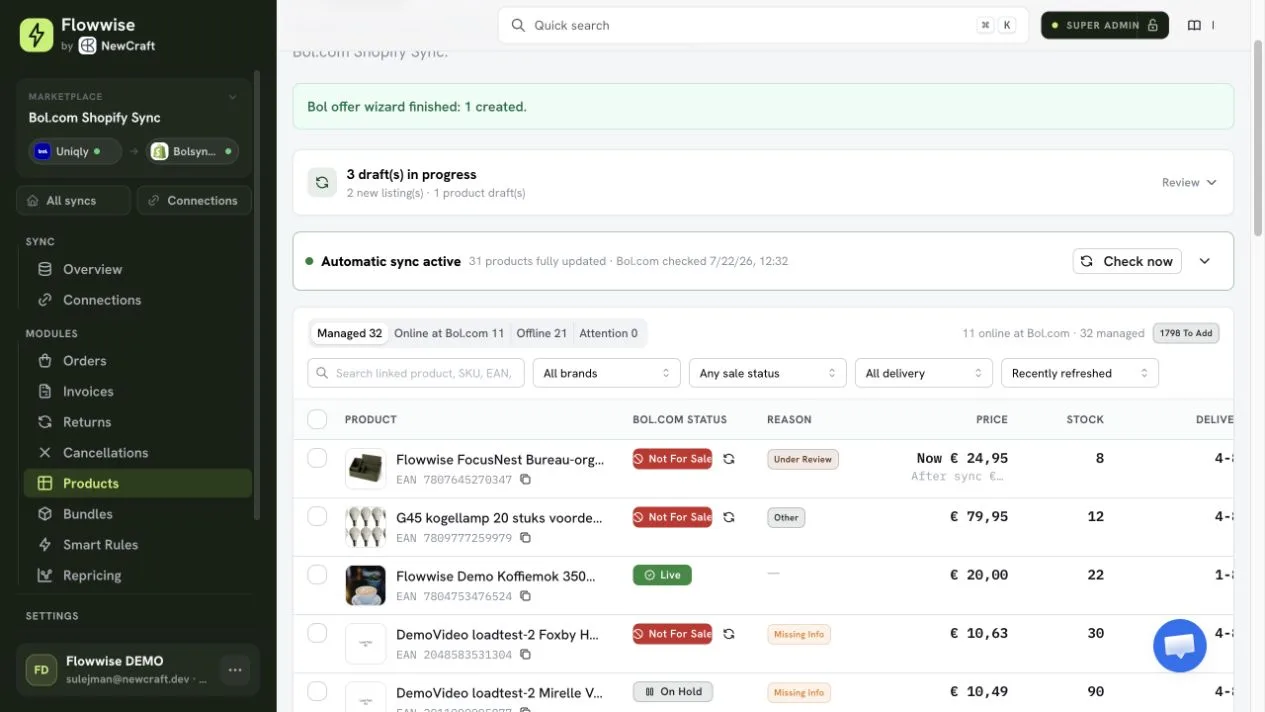Open Products in the sidebar

[x=137, y=483]
